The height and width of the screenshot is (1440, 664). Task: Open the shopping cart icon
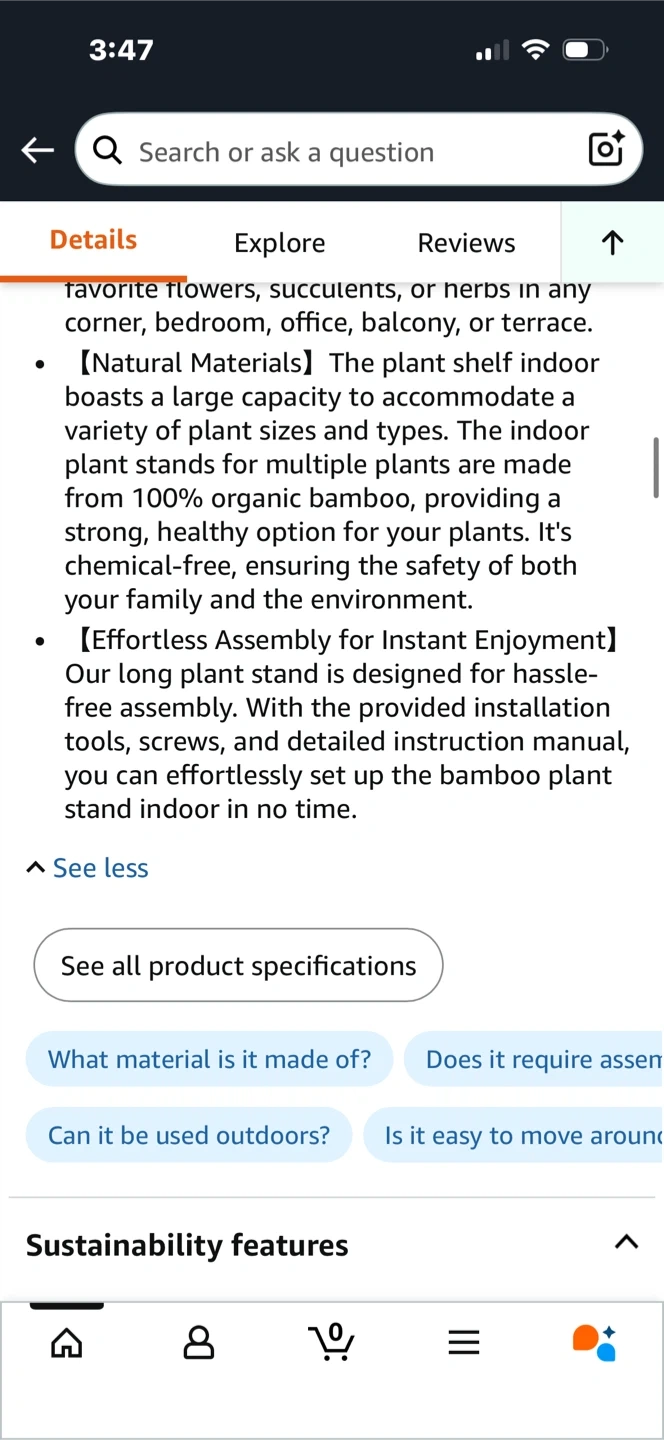(331, 1342)
